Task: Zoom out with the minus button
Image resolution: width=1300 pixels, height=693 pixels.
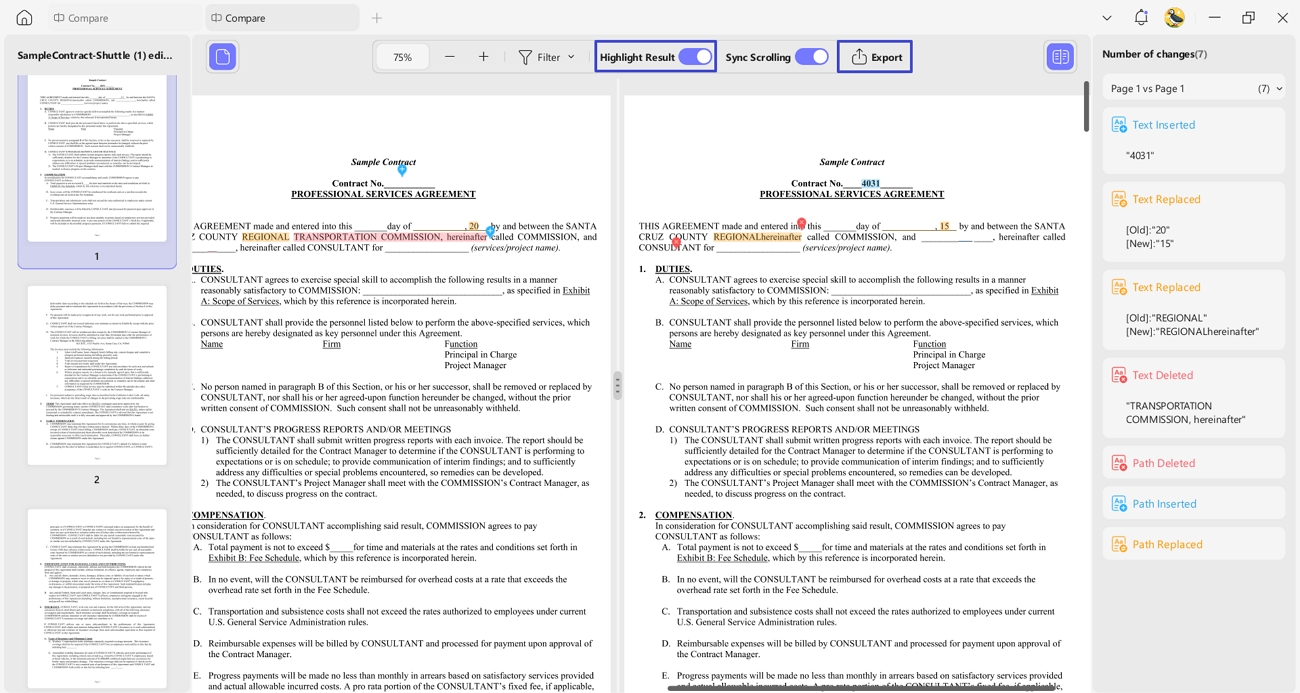Action: pos(450,57)
